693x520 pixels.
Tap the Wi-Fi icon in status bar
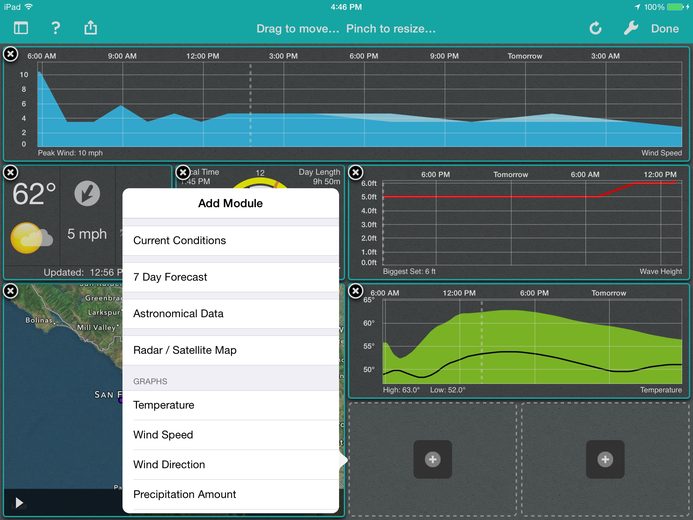pyautogui.click(x=29, y=7)
